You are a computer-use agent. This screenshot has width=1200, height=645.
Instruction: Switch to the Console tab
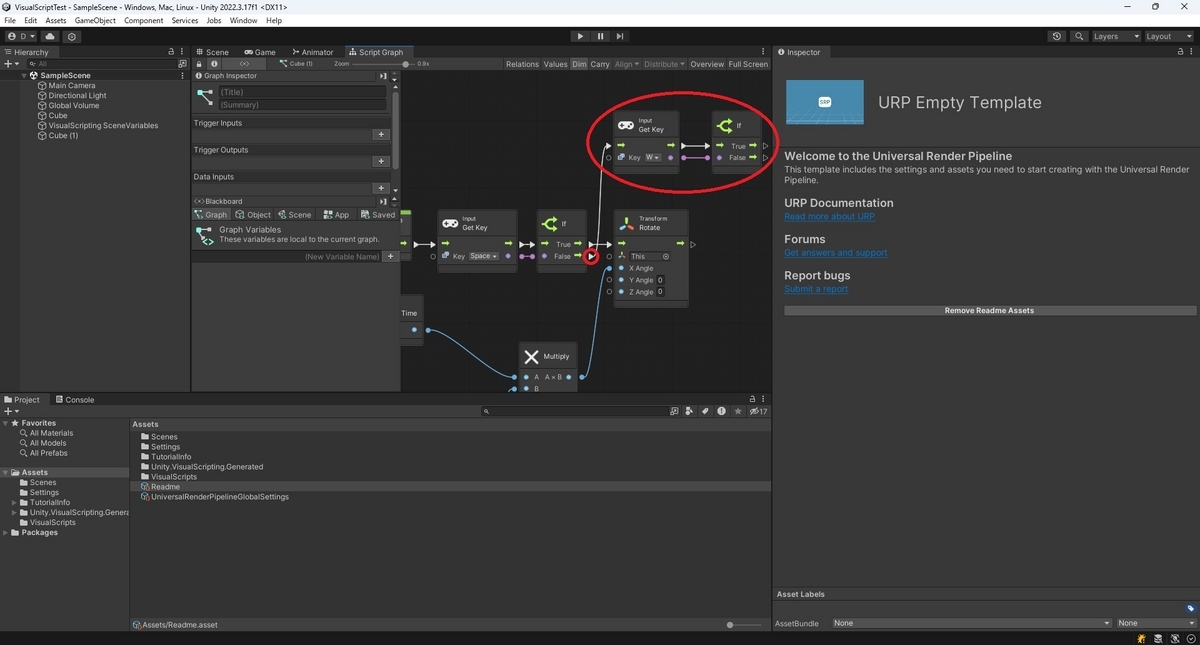coord(75,399)
